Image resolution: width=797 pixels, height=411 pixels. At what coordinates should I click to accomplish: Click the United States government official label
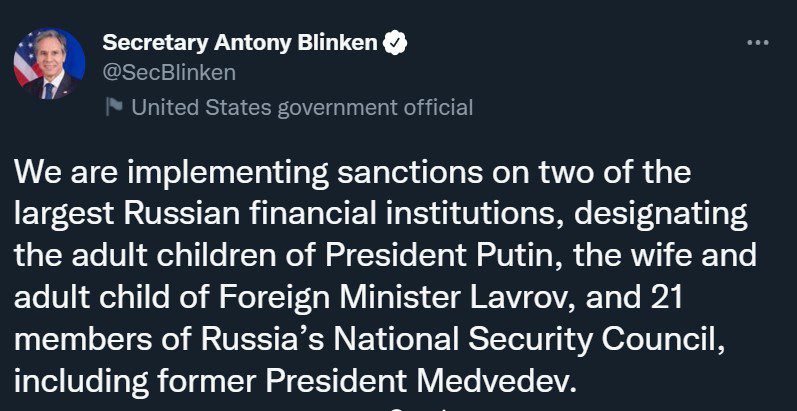302,108
